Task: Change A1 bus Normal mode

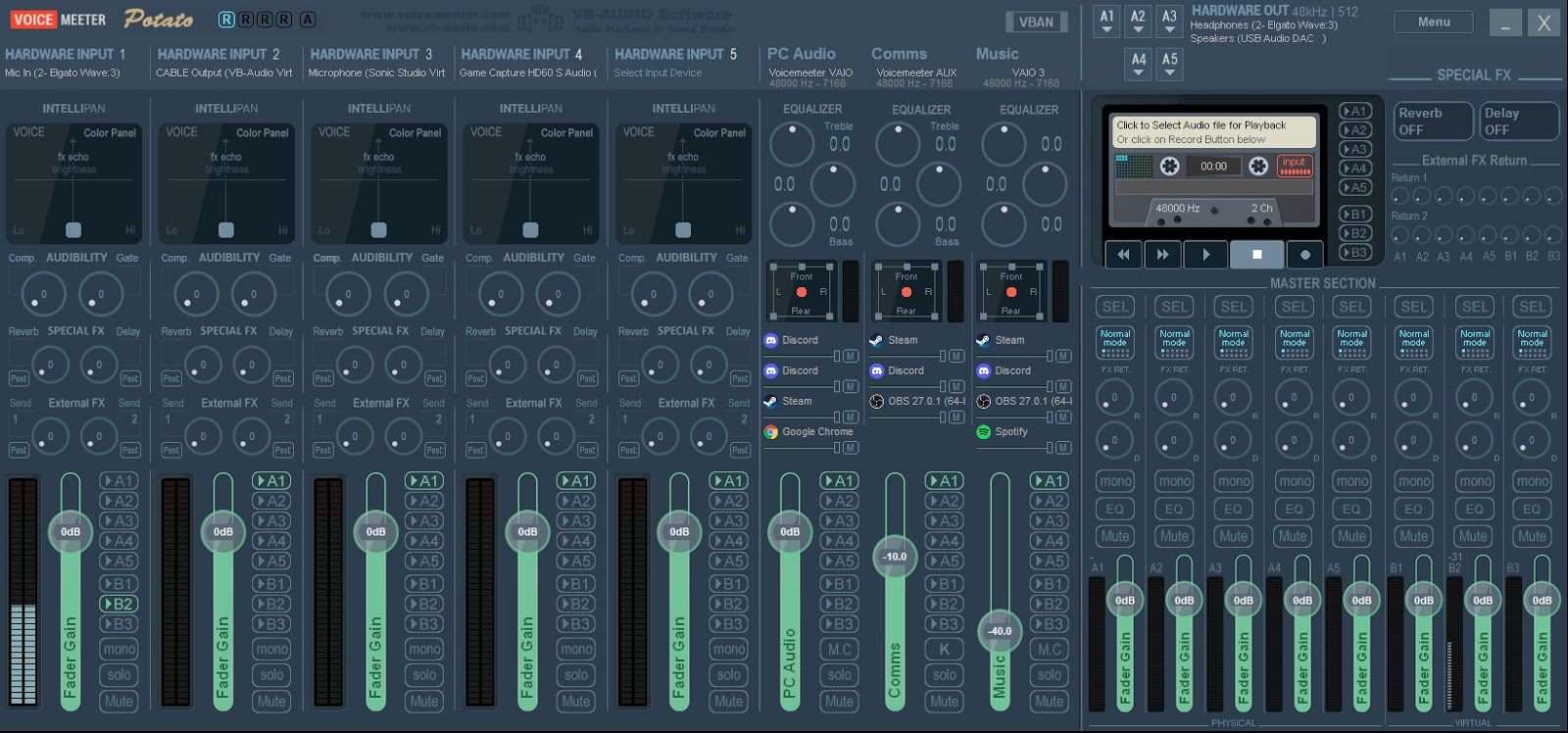Action: [1115, 342]
